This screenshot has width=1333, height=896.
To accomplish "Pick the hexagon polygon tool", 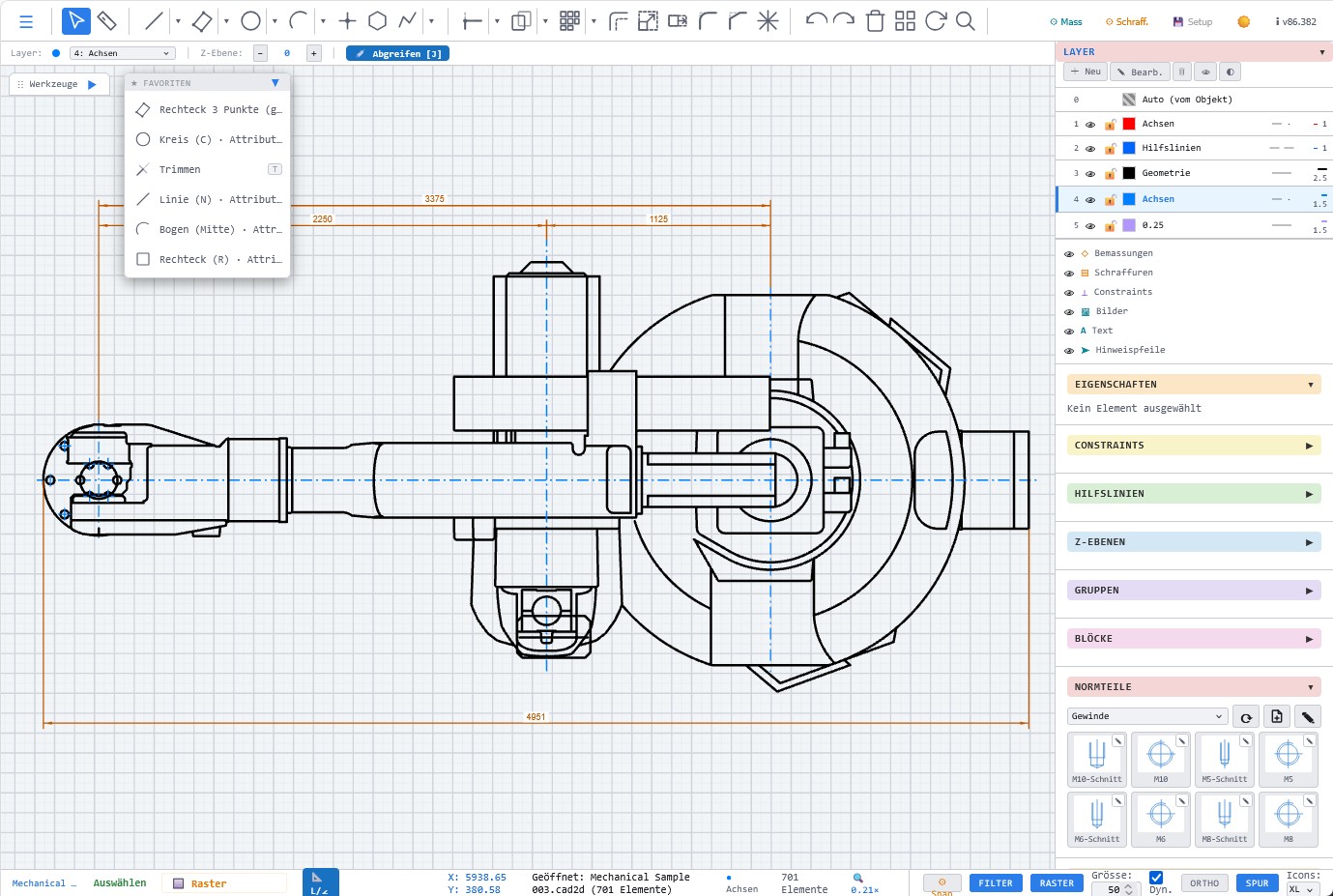I will [x=378, y=20].
